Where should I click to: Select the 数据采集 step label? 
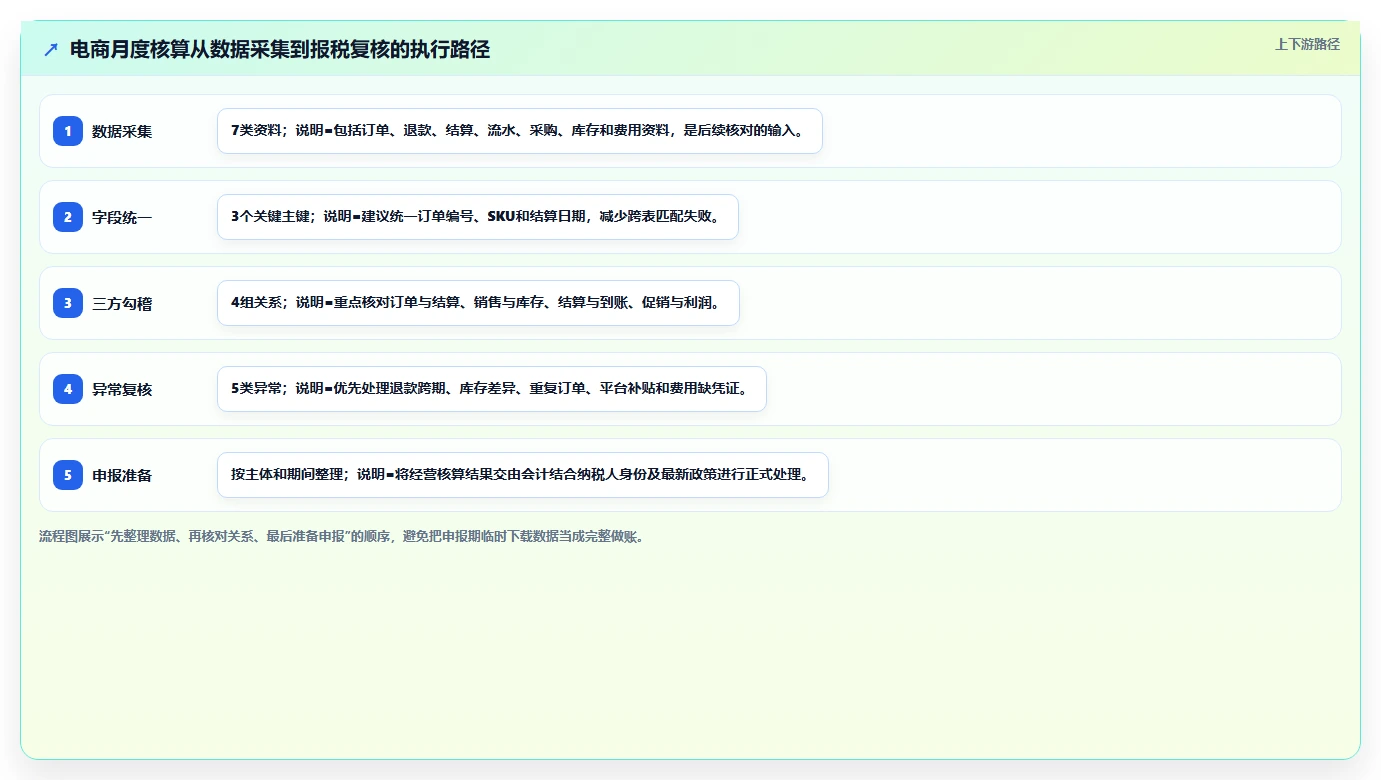122,131
